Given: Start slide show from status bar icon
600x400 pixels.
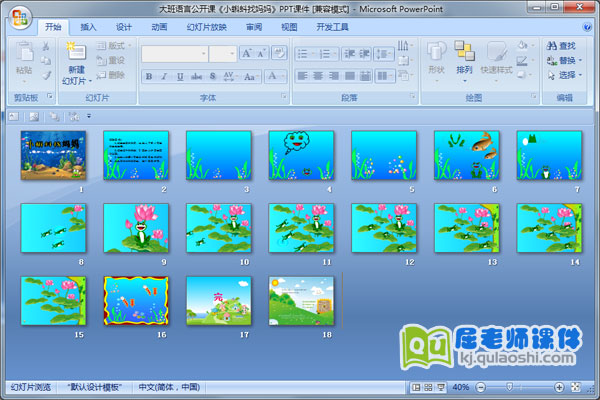Looking at the screenshot, I should pyautogui.click(x=441, y=387).
